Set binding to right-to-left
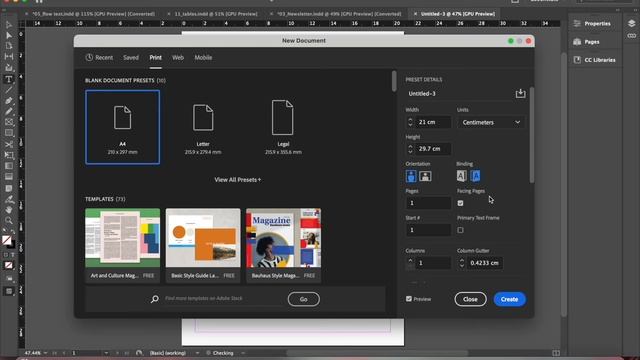This screenshot has height=360, width=640. pyautogui.click(x=475, y=176)
